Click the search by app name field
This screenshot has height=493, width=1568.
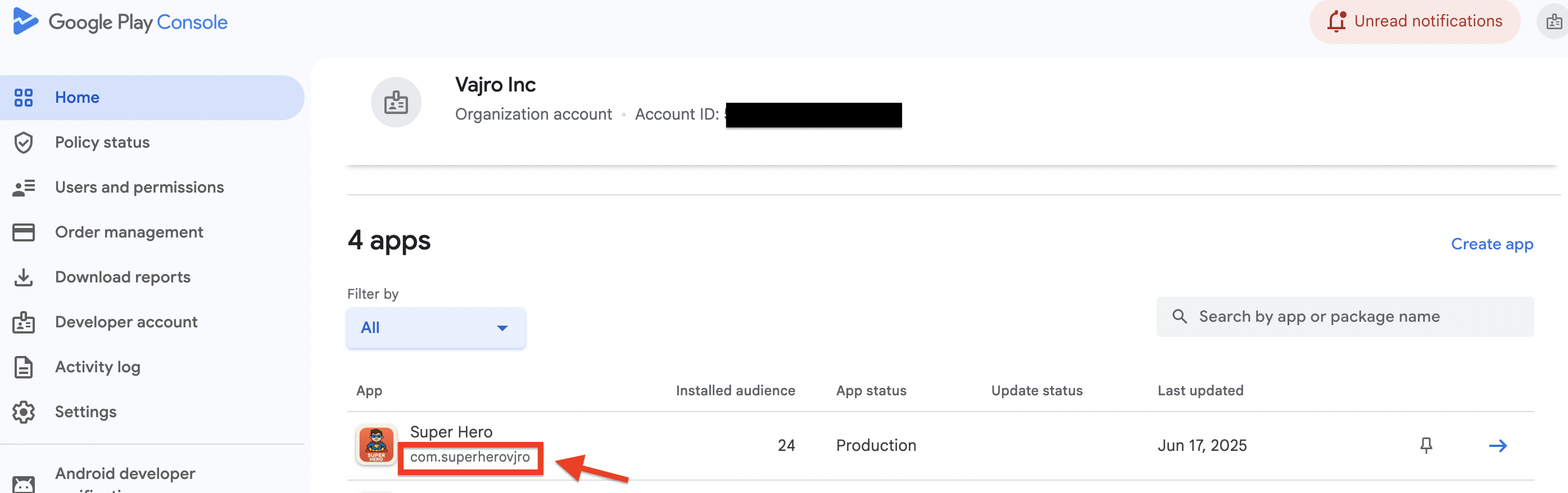coord(1345,317)
